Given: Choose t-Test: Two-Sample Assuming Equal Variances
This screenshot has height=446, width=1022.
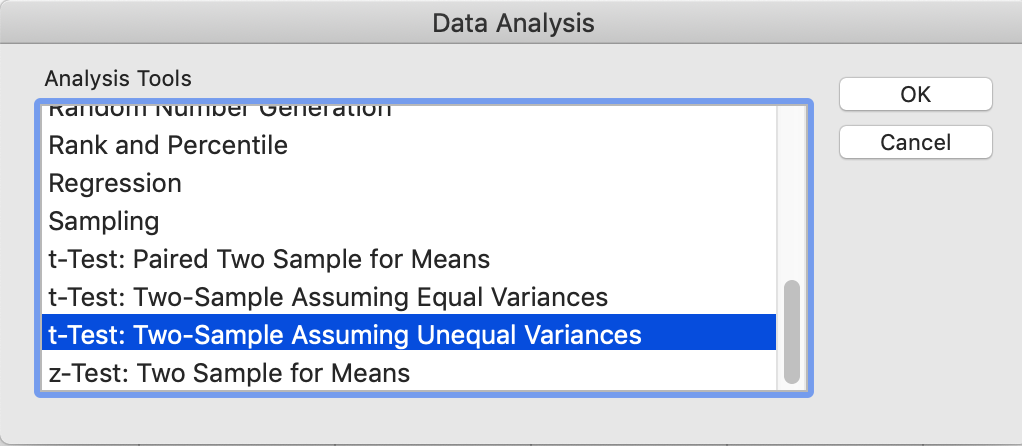Looking at the screenshot, I should (328, 298).
